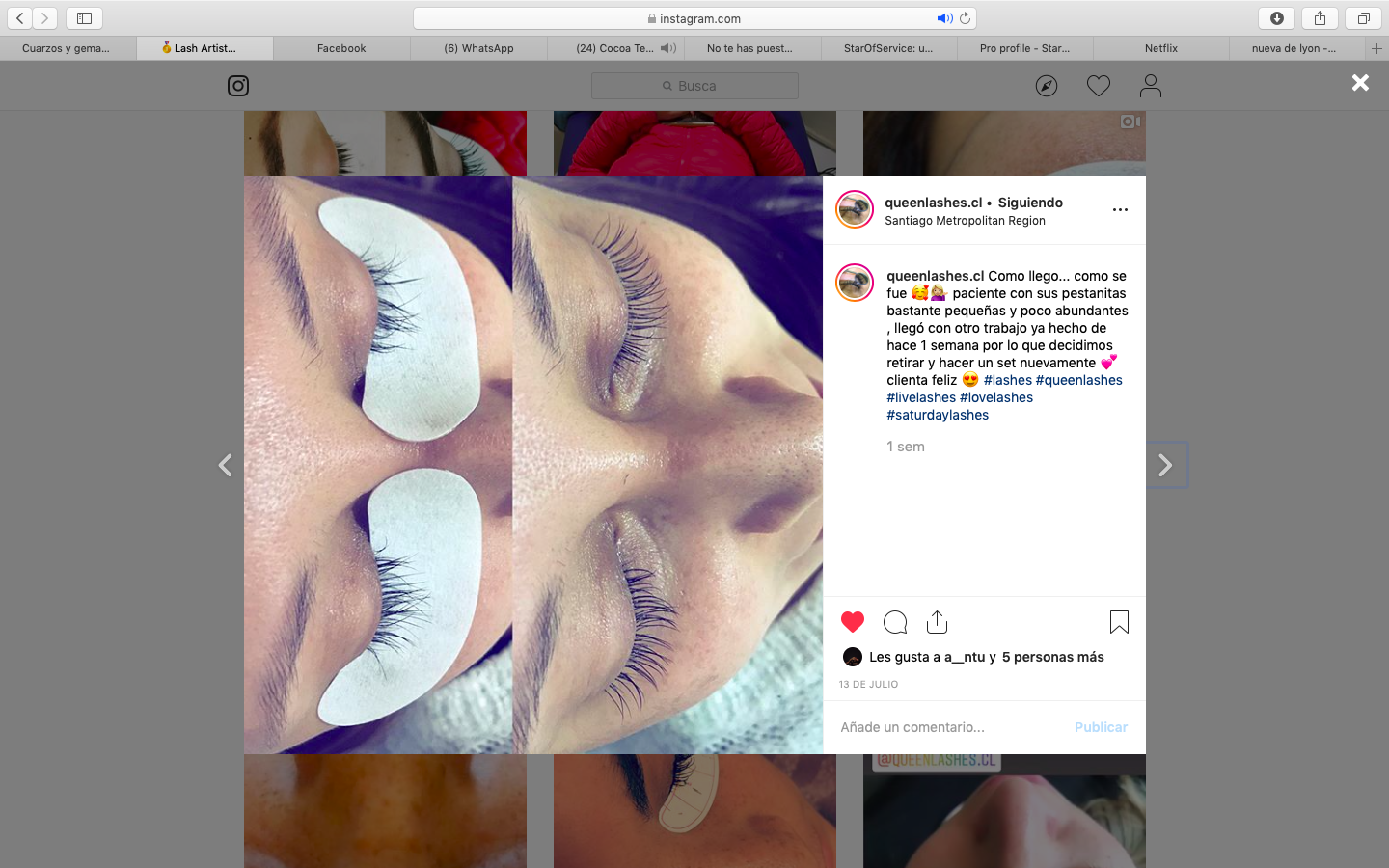This screenshot has width=1389, height=868.
Task: Click the comment speech bubble icon
Action: point(895,622)
